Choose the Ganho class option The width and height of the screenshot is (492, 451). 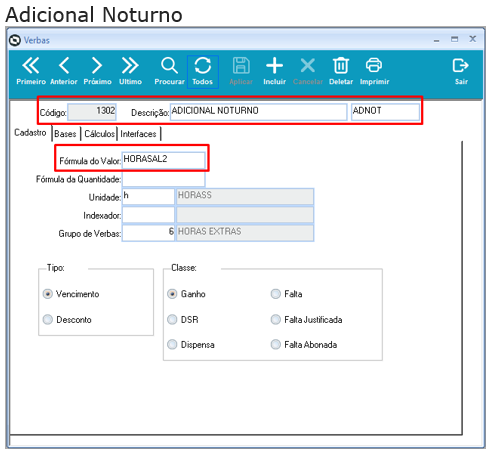172,294
